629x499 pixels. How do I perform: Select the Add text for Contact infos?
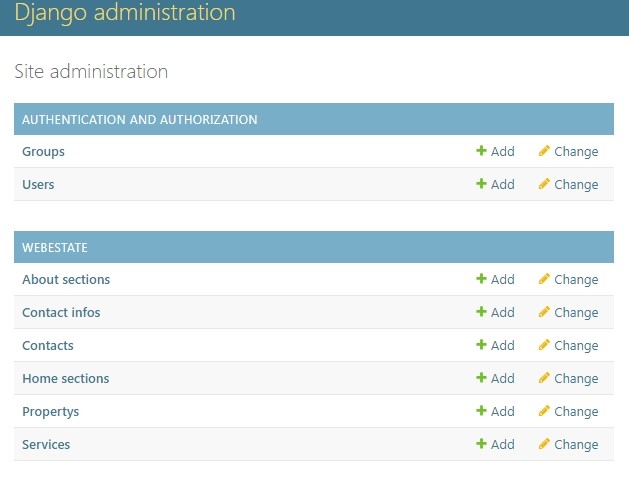click(x=503, y=312)
